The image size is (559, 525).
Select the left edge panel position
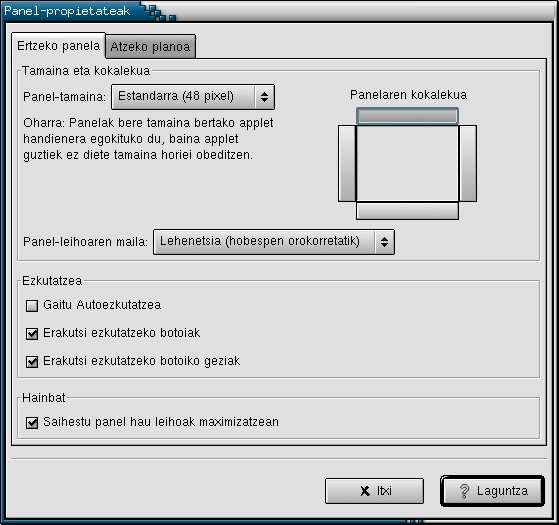(347, 163)
